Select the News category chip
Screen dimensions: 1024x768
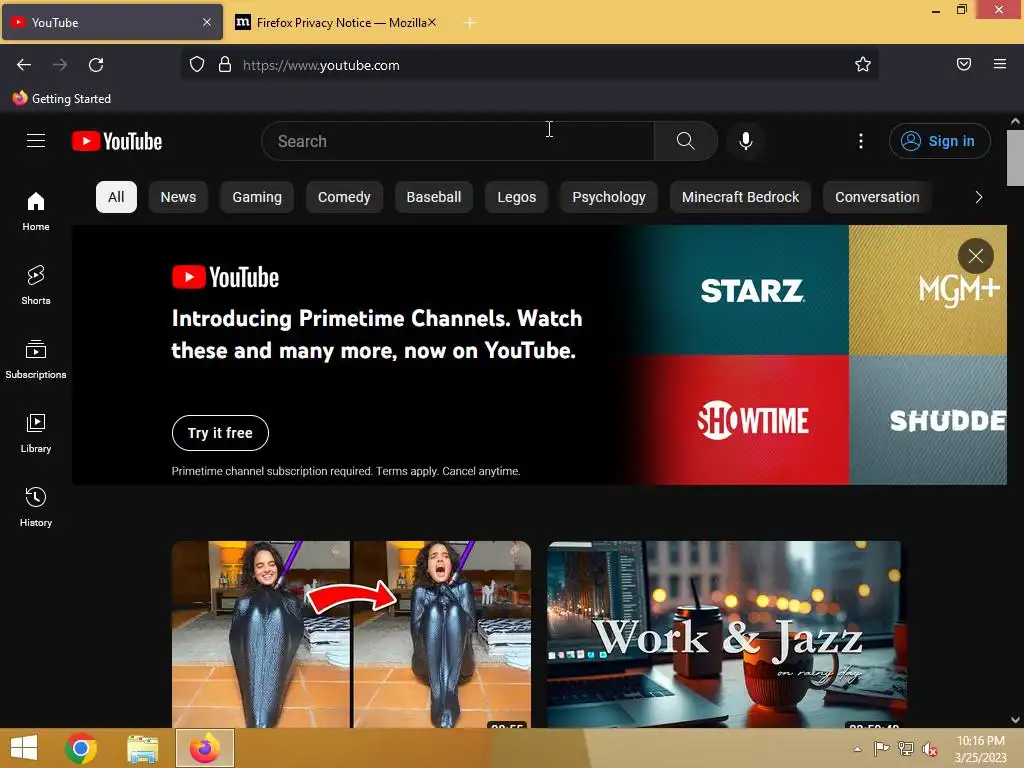click(178, 197)
